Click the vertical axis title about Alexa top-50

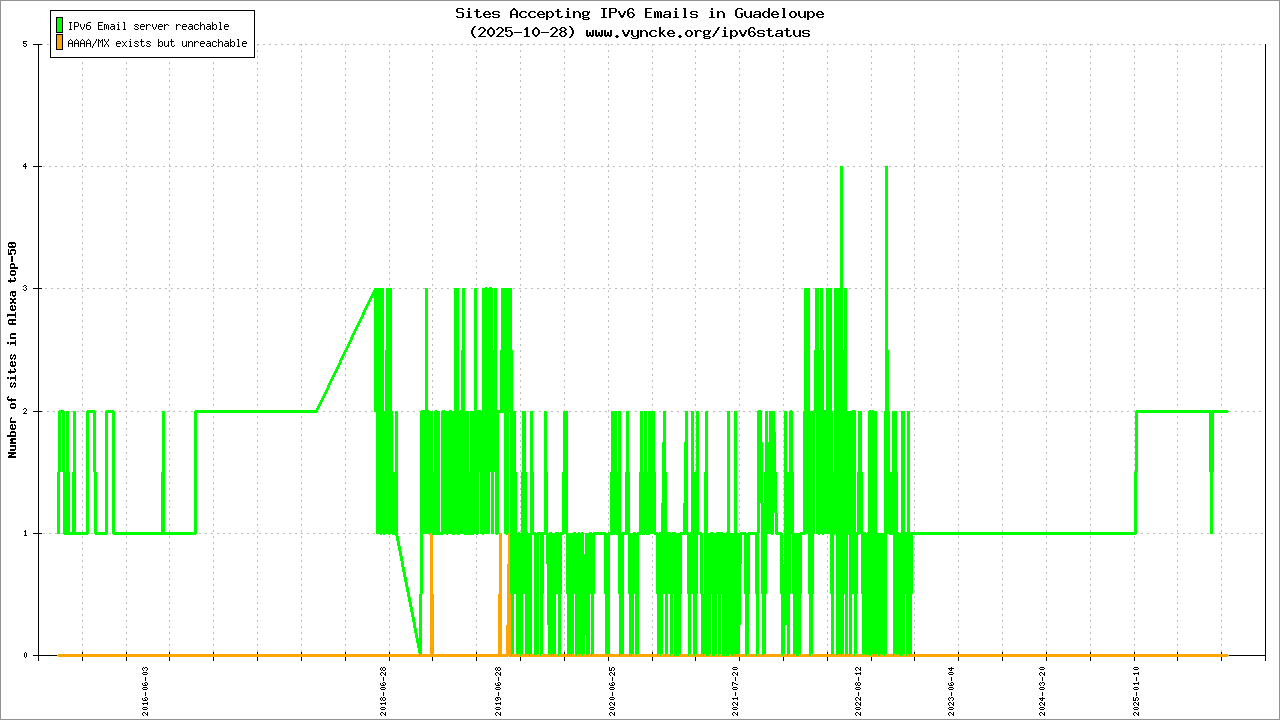click(x=13, y=350)
